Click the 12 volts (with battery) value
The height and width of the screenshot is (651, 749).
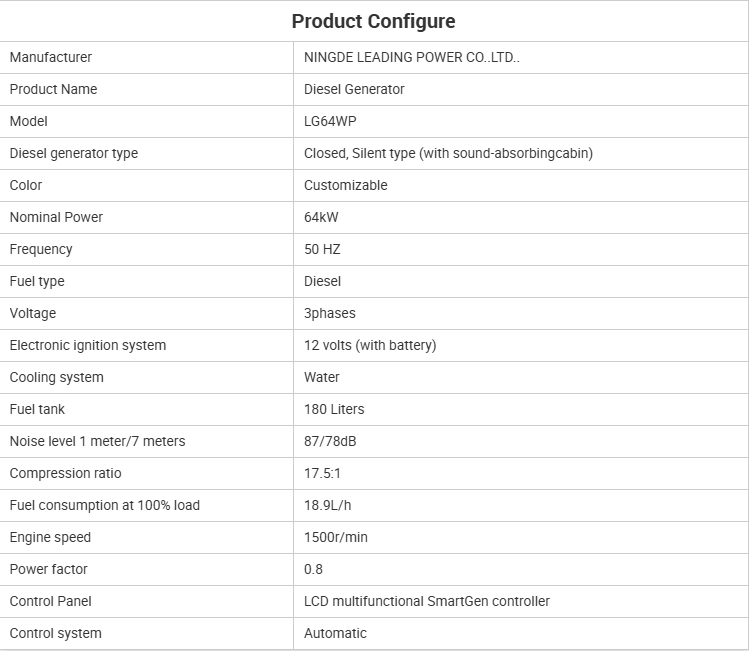[370, 345]
